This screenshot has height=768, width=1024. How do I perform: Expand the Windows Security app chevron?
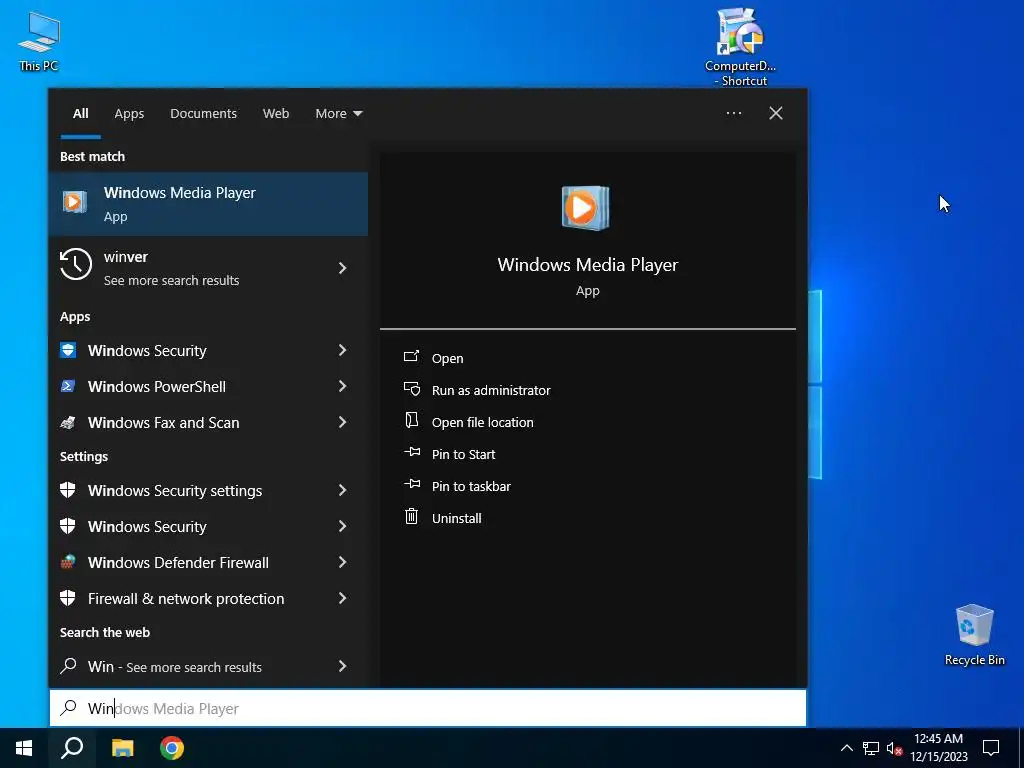[342, 350]
